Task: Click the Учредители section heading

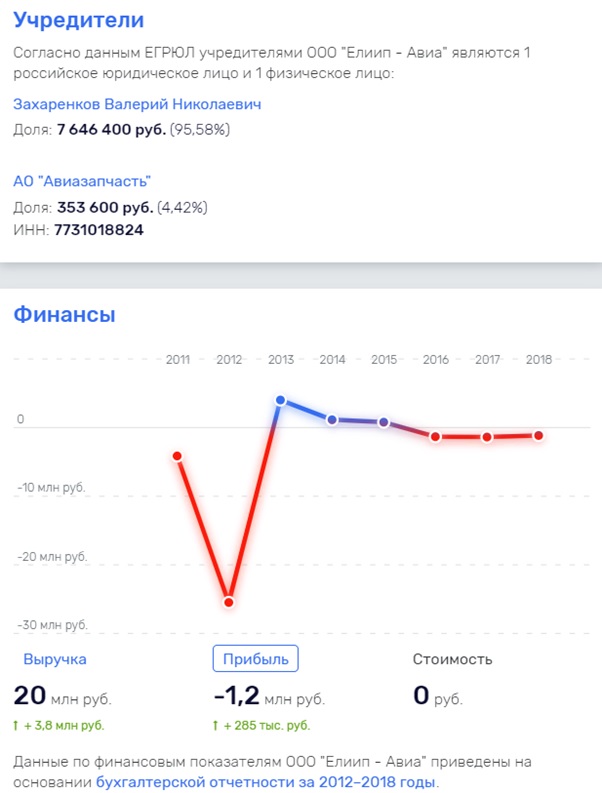Action: click(78, 20)
